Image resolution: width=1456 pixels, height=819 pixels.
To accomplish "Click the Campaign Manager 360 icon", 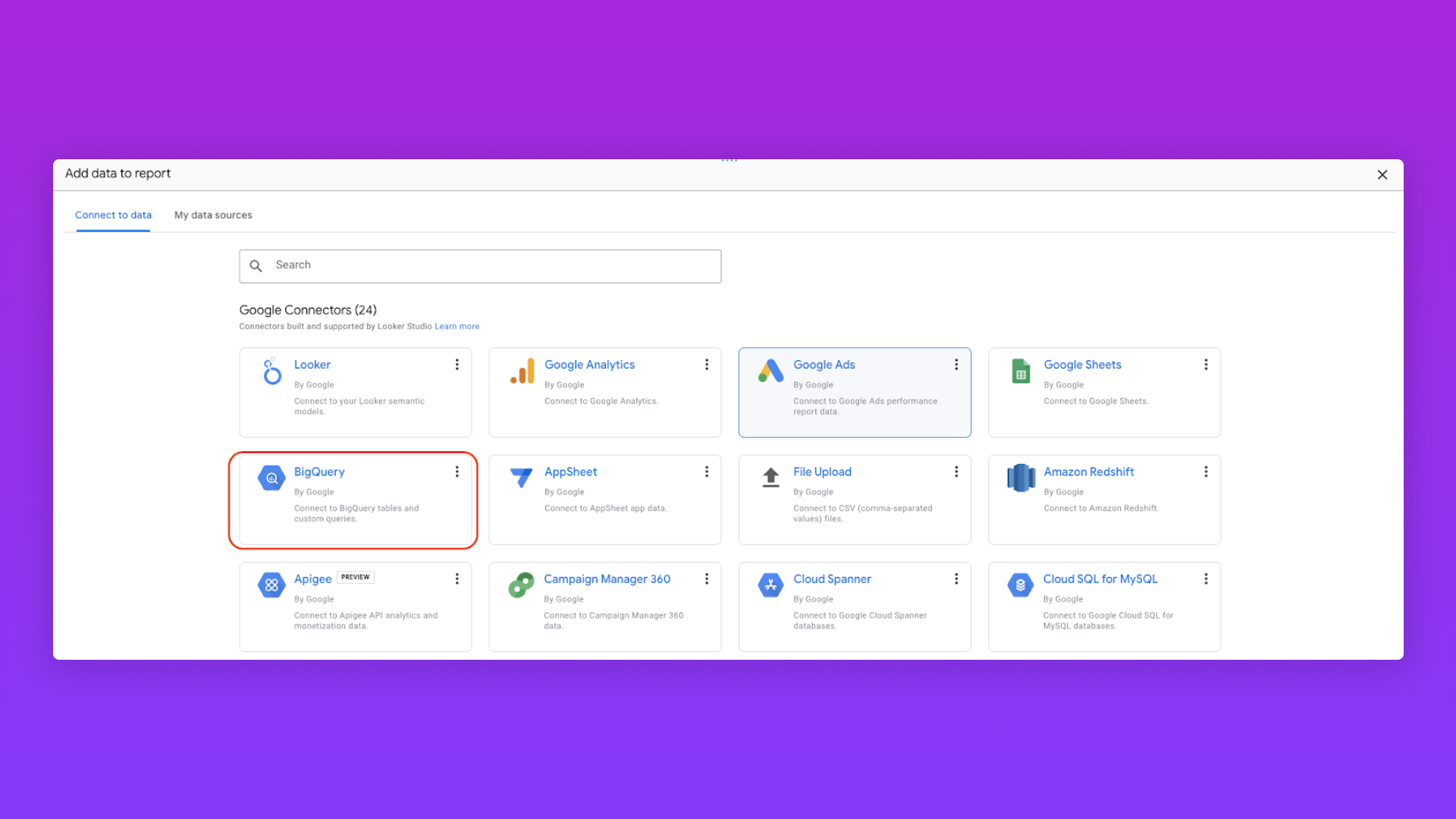I will [x=521, y=585].
